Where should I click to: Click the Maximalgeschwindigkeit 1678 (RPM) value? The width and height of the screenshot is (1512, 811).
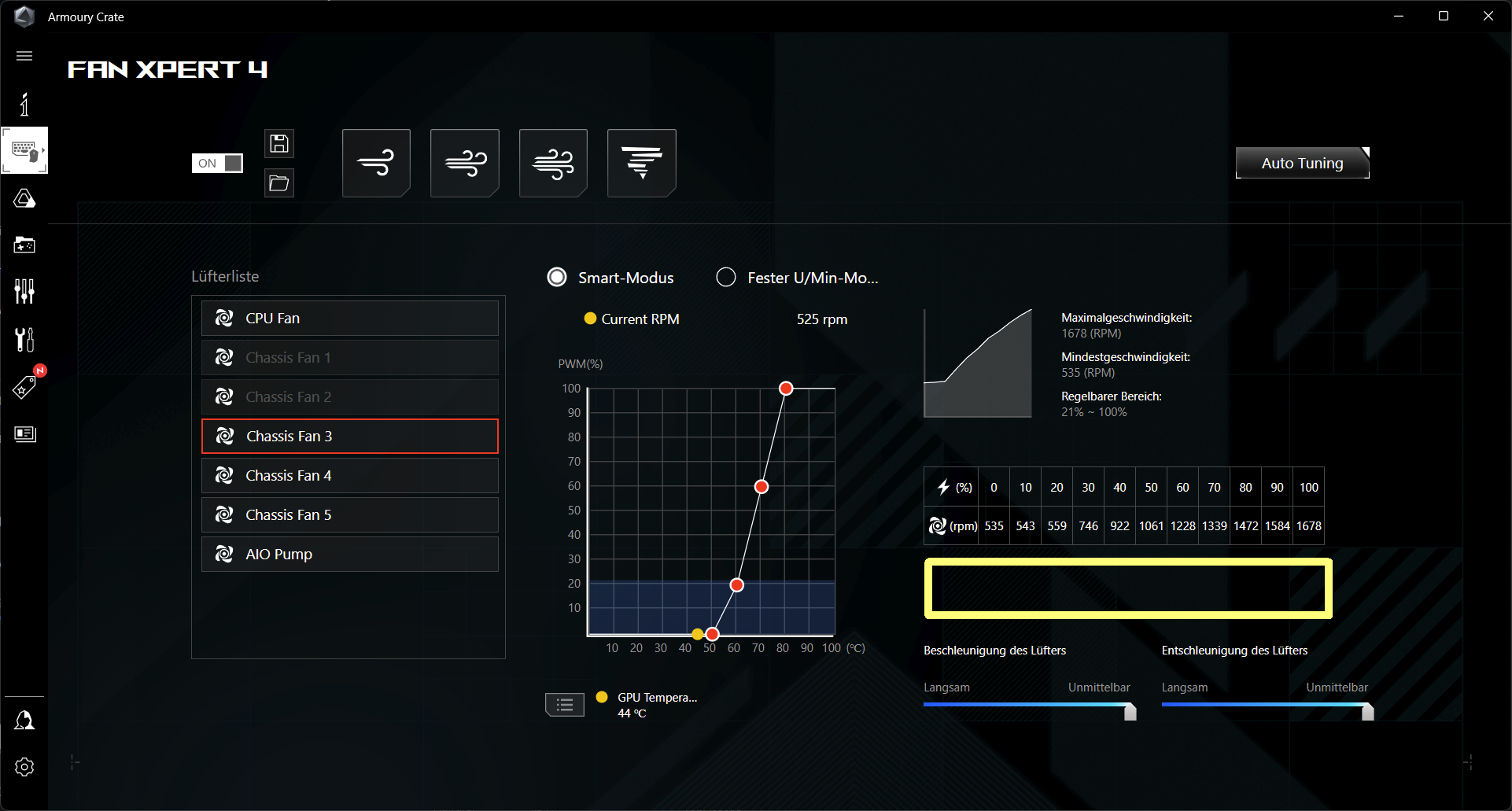tap(1091, 334)
